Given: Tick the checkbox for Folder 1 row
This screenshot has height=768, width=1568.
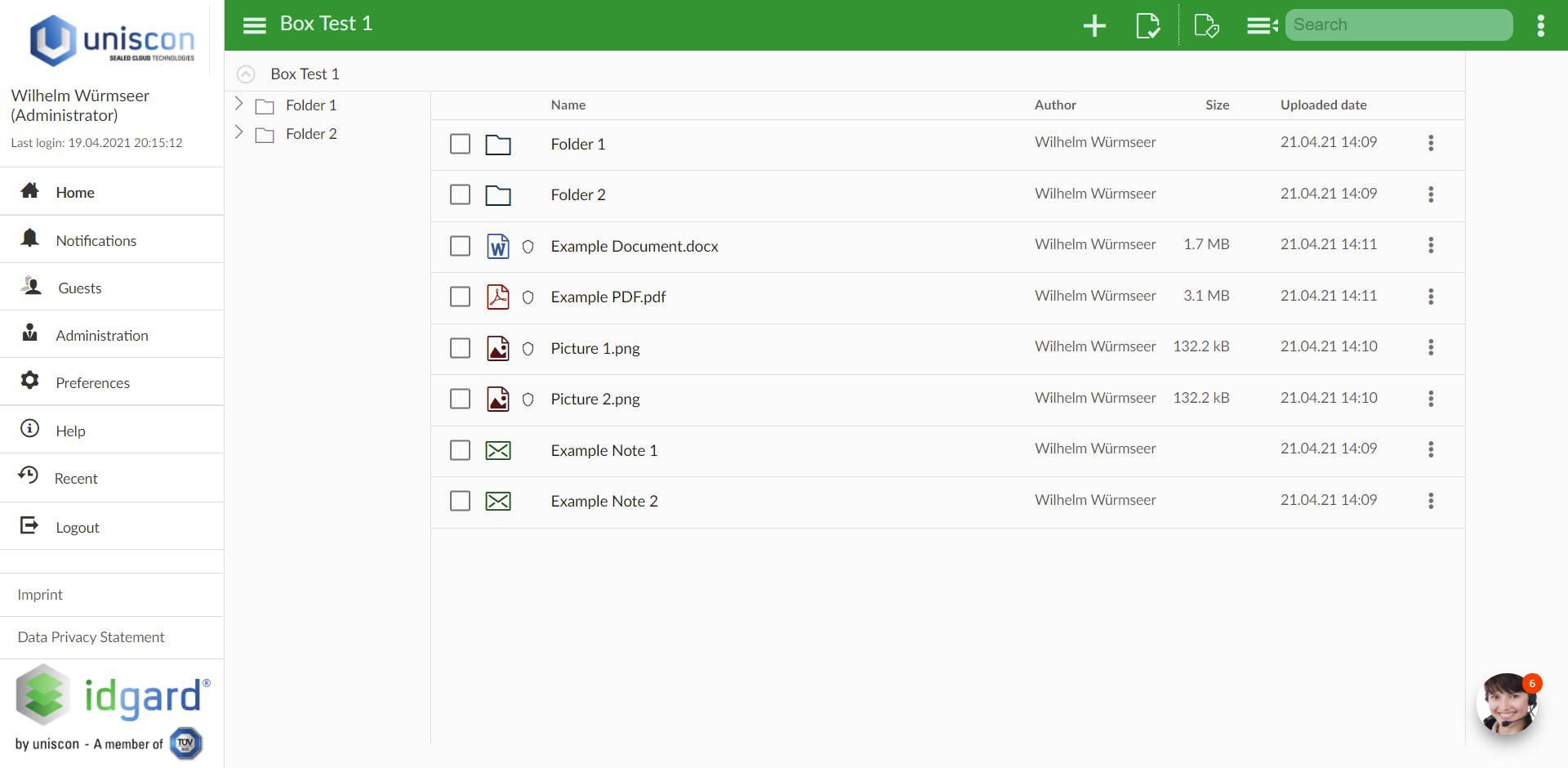Looking at the screenshot, I should point(461,144).
